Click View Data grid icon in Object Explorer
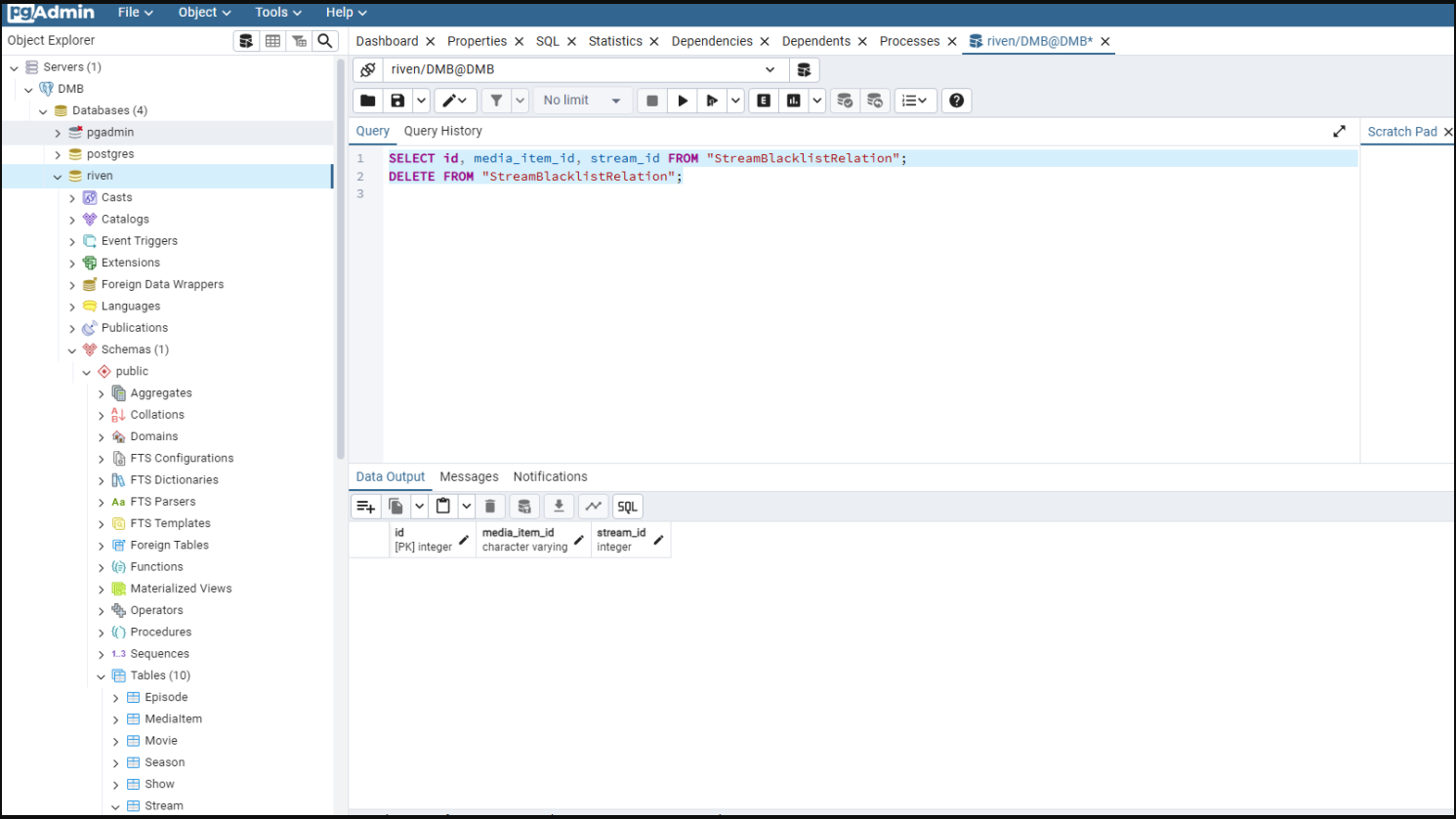Viewport: 1456px width, 819px height. coord(272,41)
